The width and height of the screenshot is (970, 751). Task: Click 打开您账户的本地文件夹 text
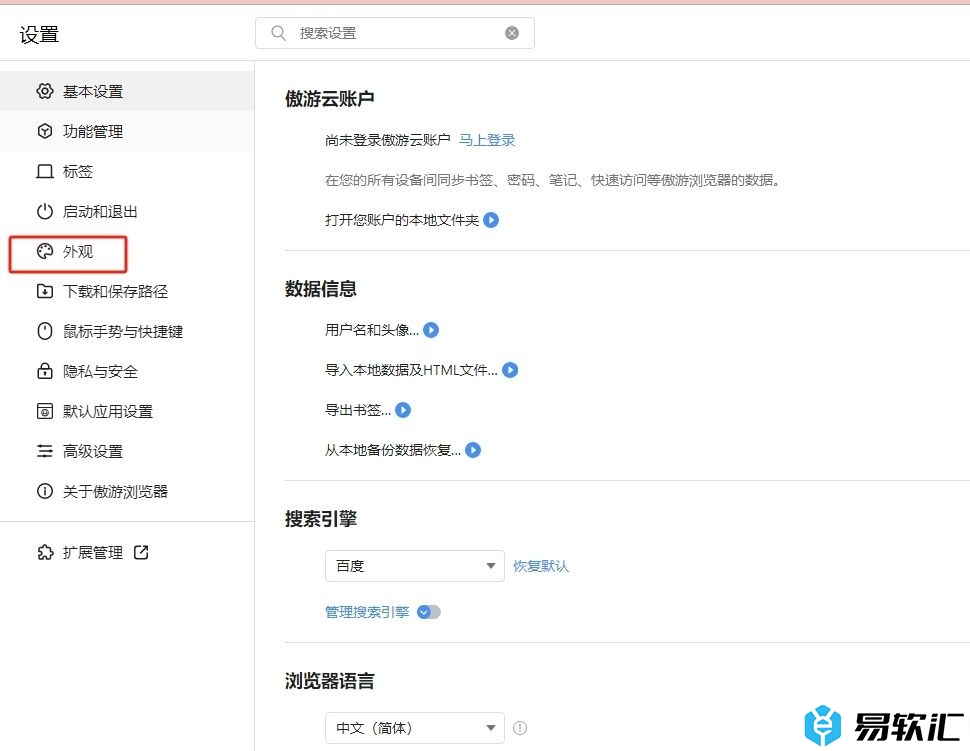401,220
